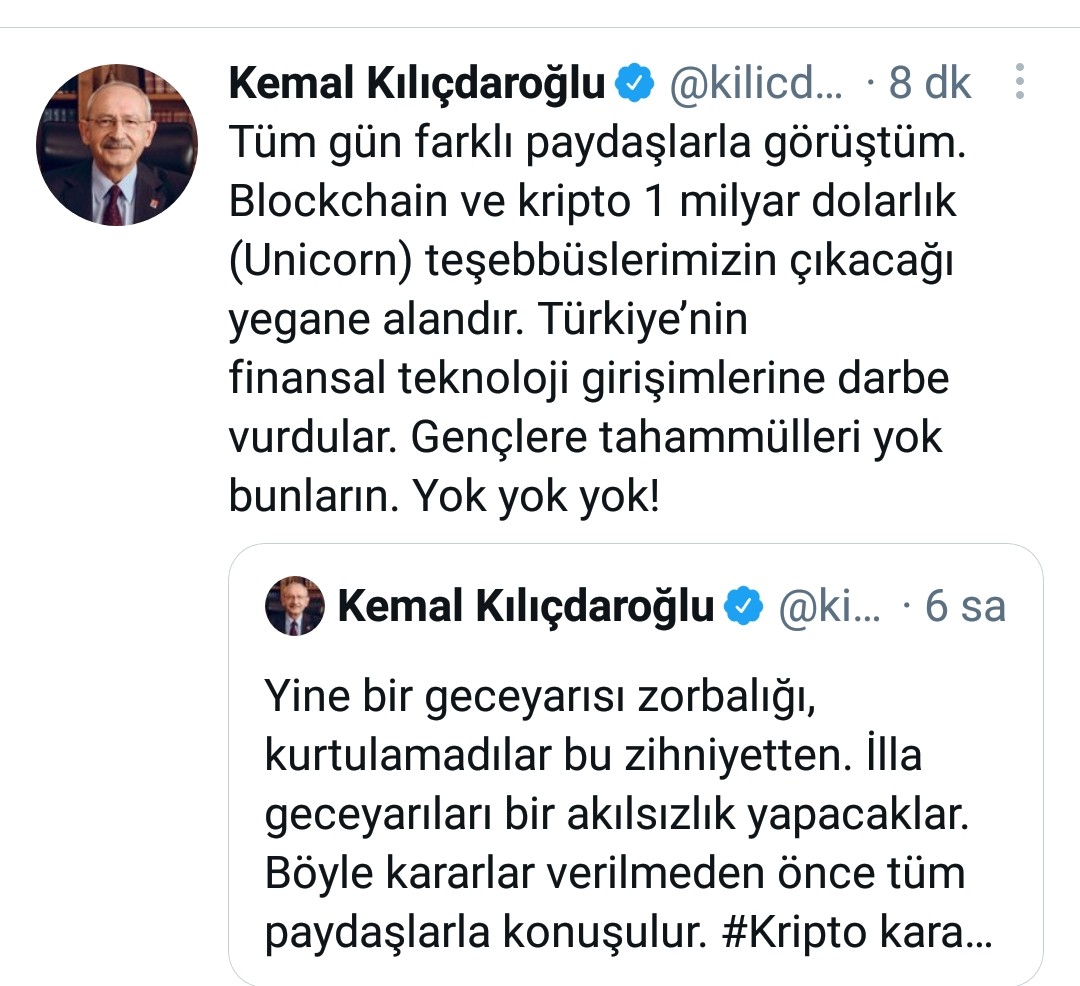The width and height of the screenshot is (1080, 986).
Task: Open the author name inside the quoted tweet
Action: 526,606
